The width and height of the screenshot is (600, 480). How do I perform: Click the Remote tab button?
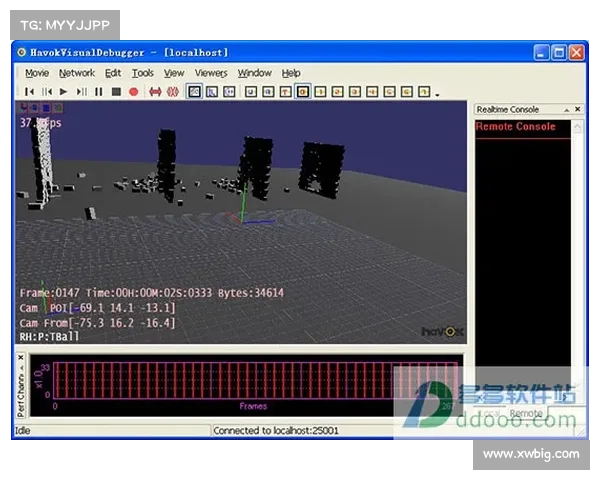coord(526,413)
